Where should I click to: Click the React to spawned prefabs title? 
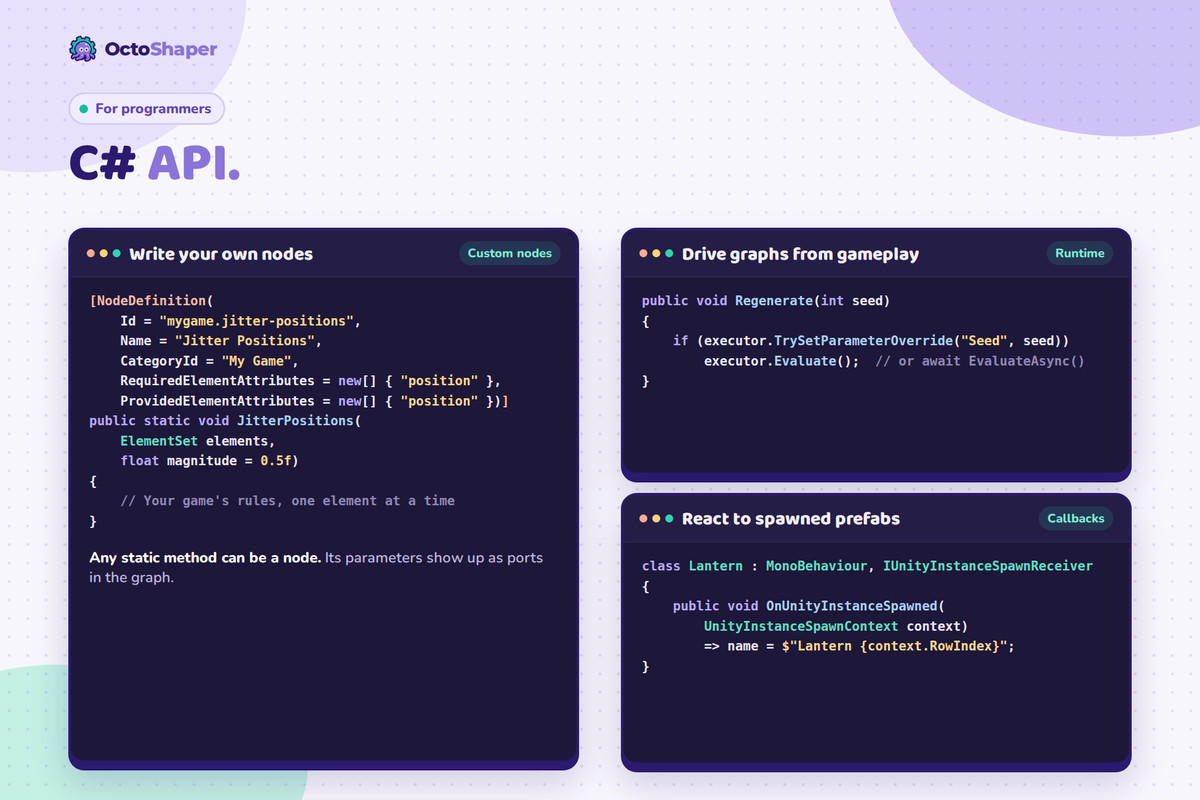791,519
